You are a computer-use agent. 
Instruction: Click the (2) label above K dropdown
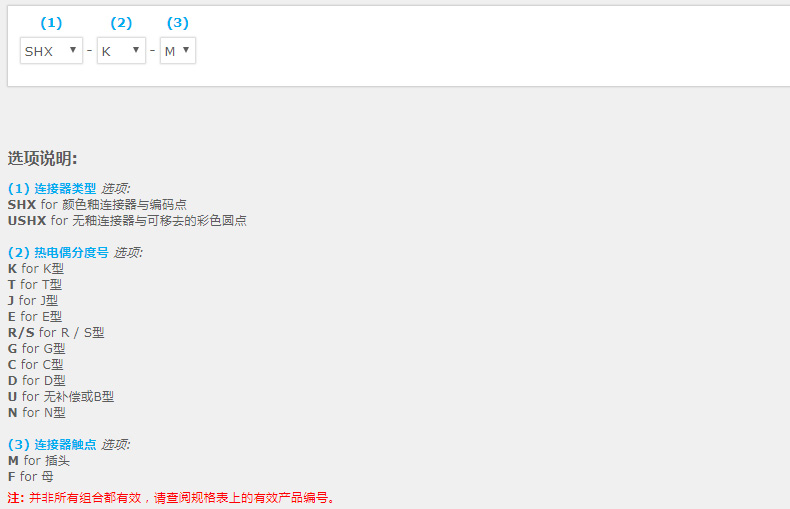point(121,23)
